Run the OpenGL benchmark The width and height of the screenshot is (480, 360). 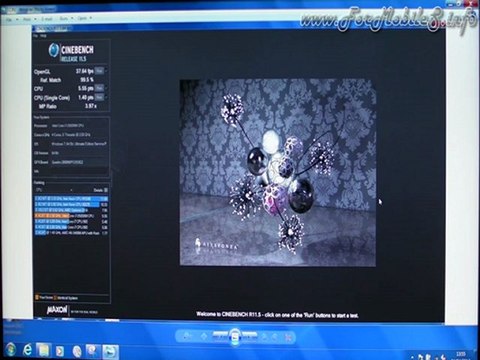[99, 71]
